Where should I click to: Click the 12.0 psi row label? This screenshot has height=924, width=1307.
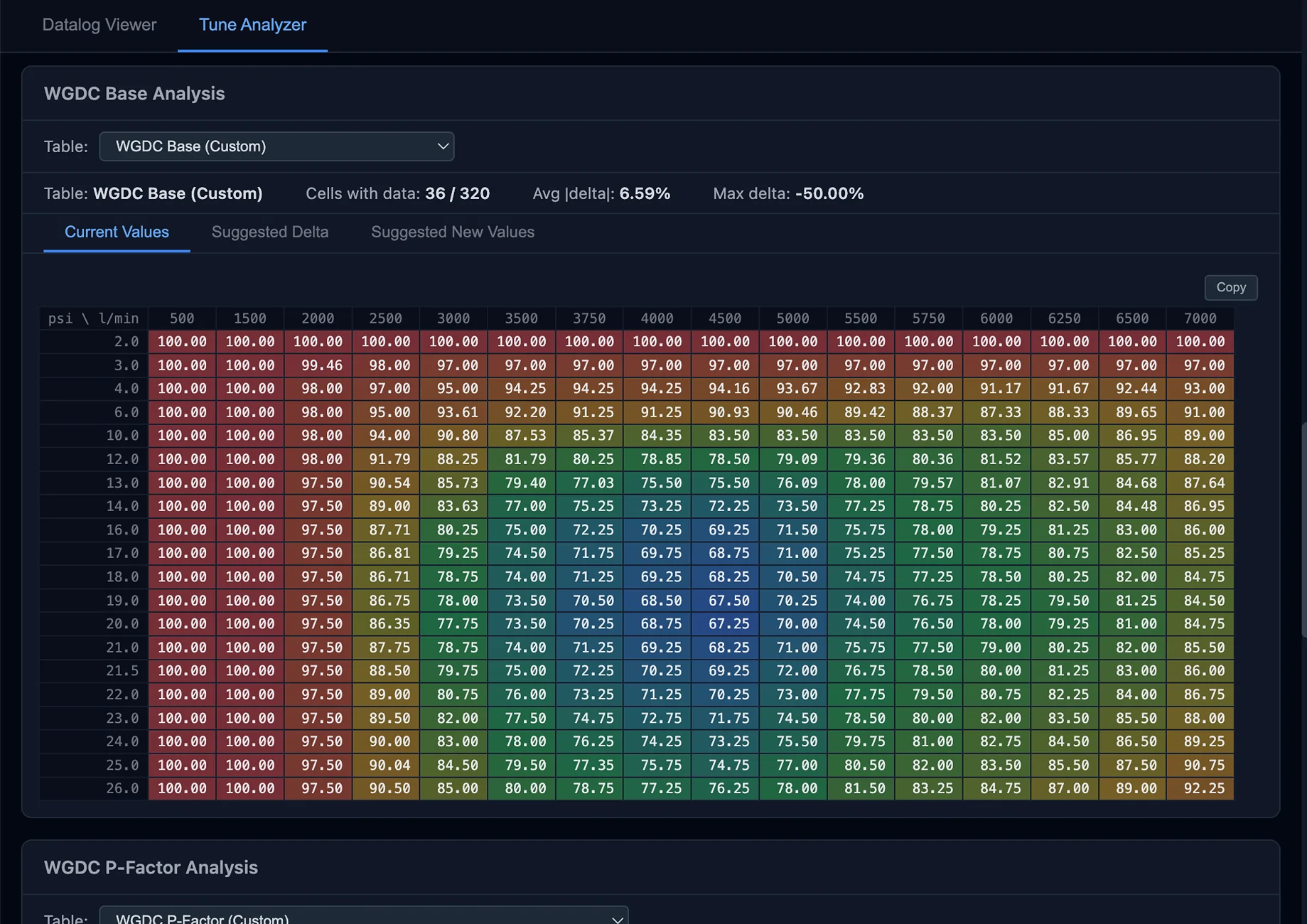[x=94, y=459]
